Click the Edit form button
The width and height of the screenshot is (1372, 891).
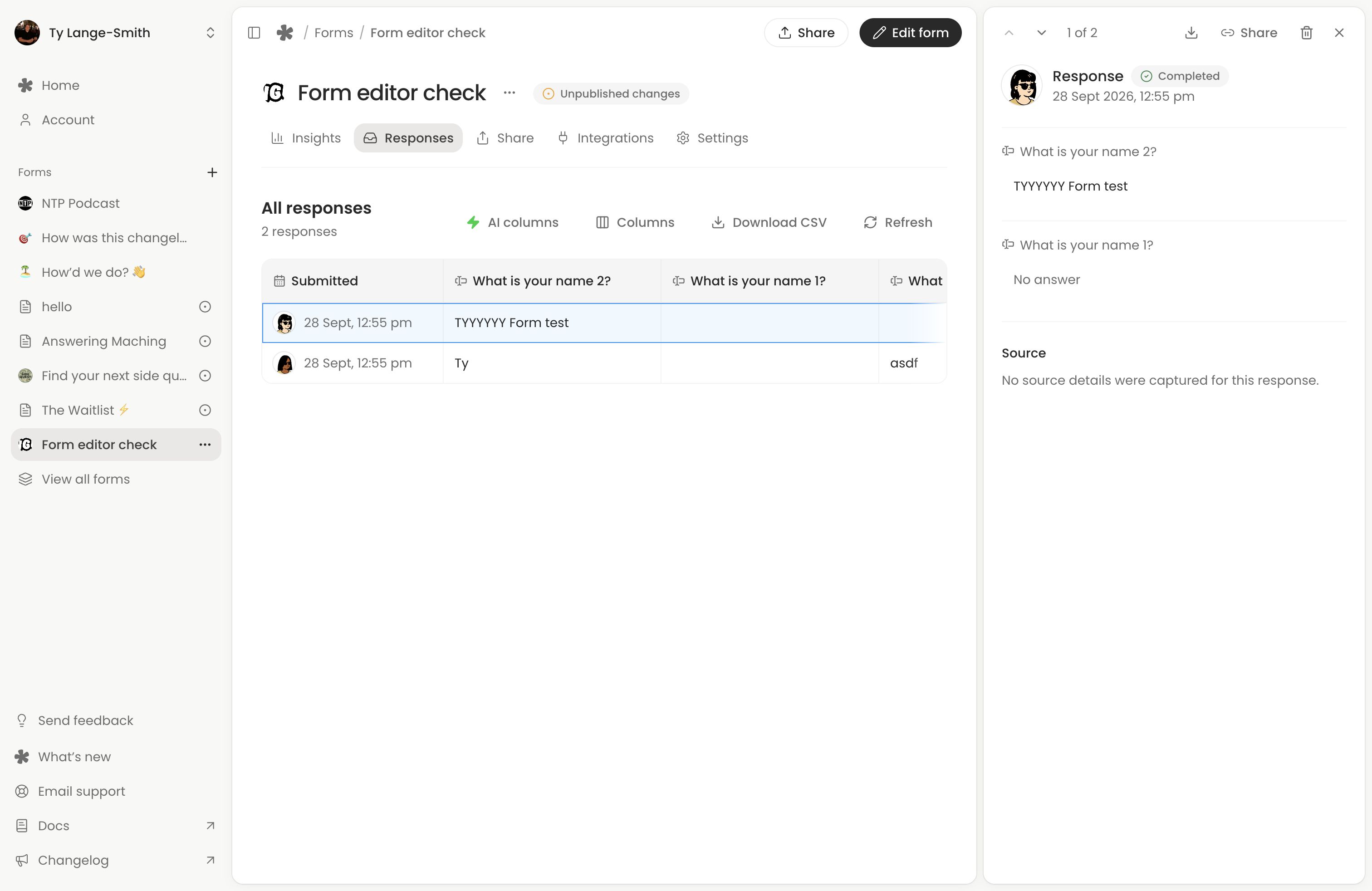click(910, 33)
